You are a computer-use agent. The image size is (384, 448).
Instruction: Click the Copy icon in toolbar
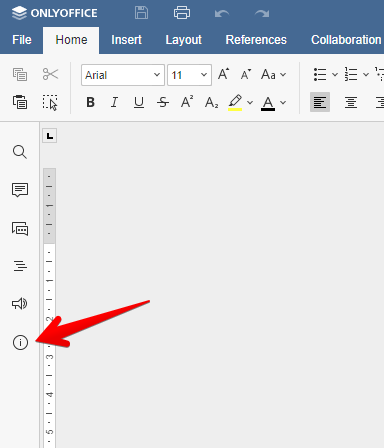[x=20, y=74]
